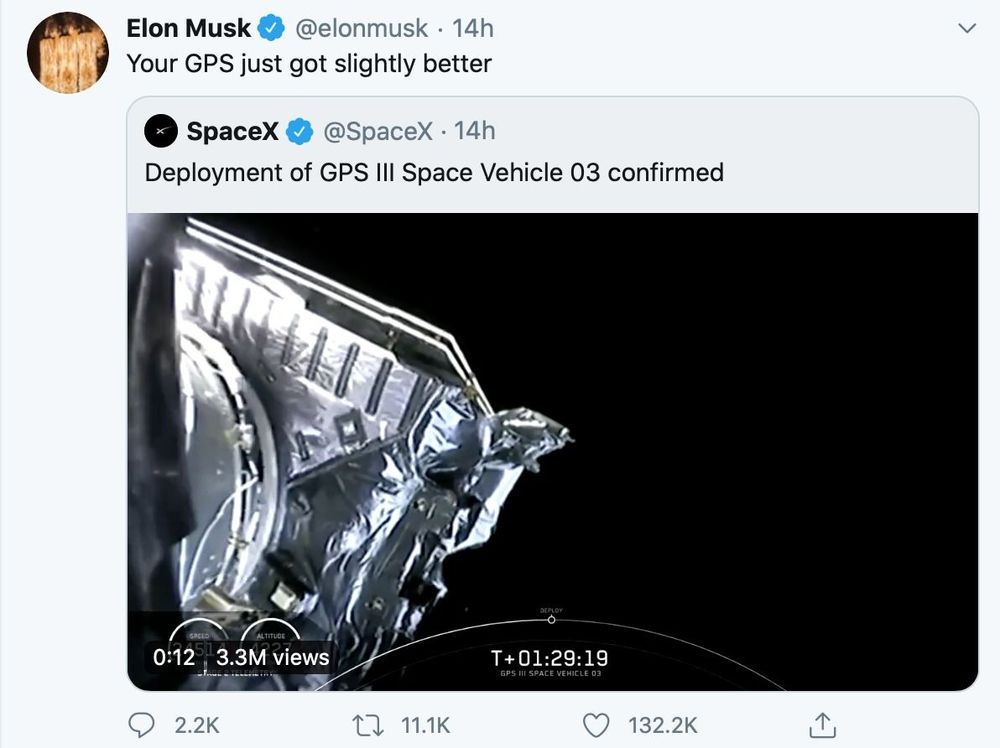Open the @SpaceX handle link
Viewport: 1000px width, 748px height.
[377, 131]
